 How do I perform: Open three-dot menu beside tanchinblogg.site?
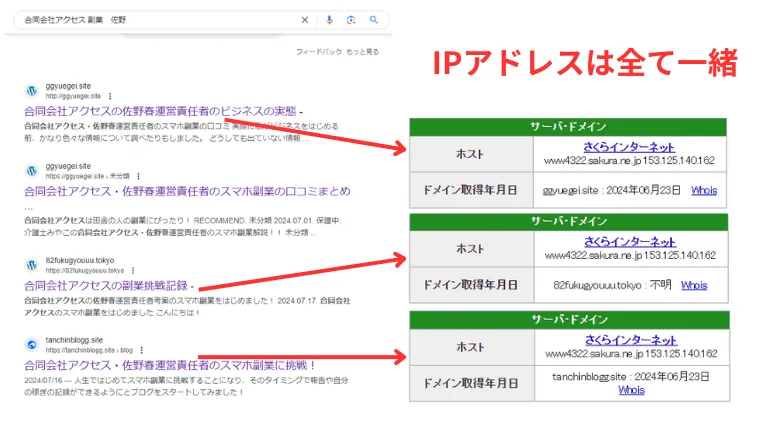pyautogui.click(x=141, y=350)
